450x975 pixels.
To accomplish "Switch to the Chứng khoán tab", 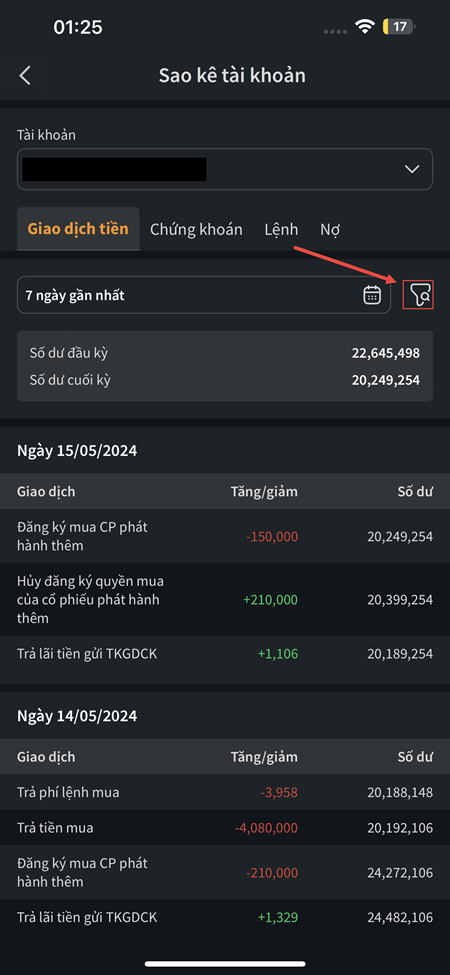I will (x=196, y=229).
